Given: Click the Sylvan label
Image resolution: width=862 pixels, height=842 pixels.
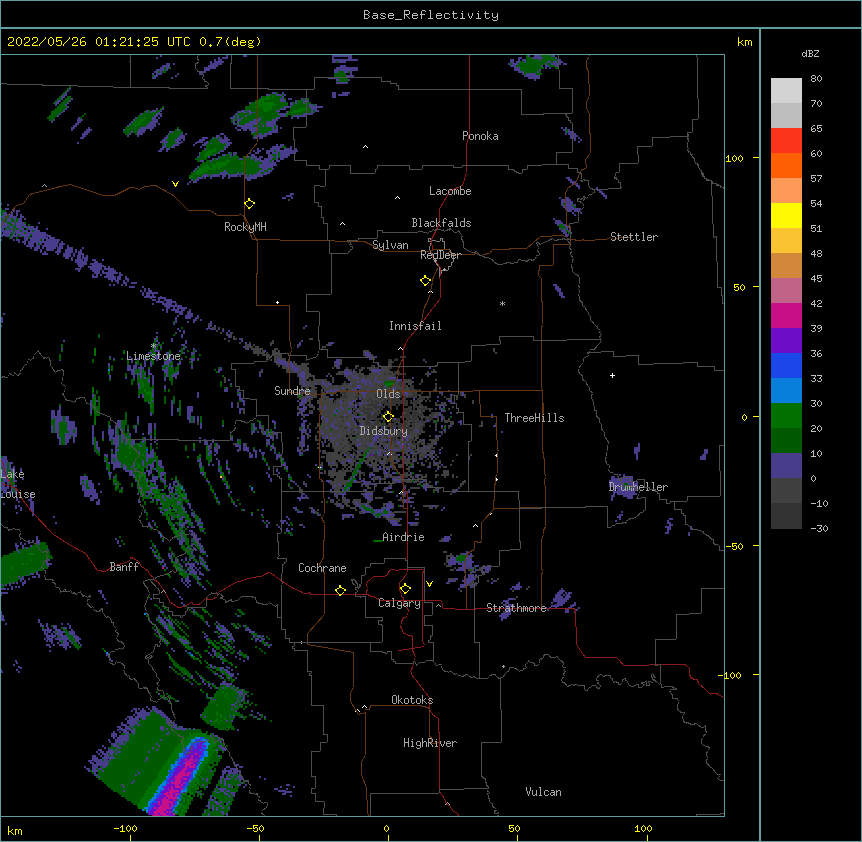Looking at the screenshot, I should (390, 245).
